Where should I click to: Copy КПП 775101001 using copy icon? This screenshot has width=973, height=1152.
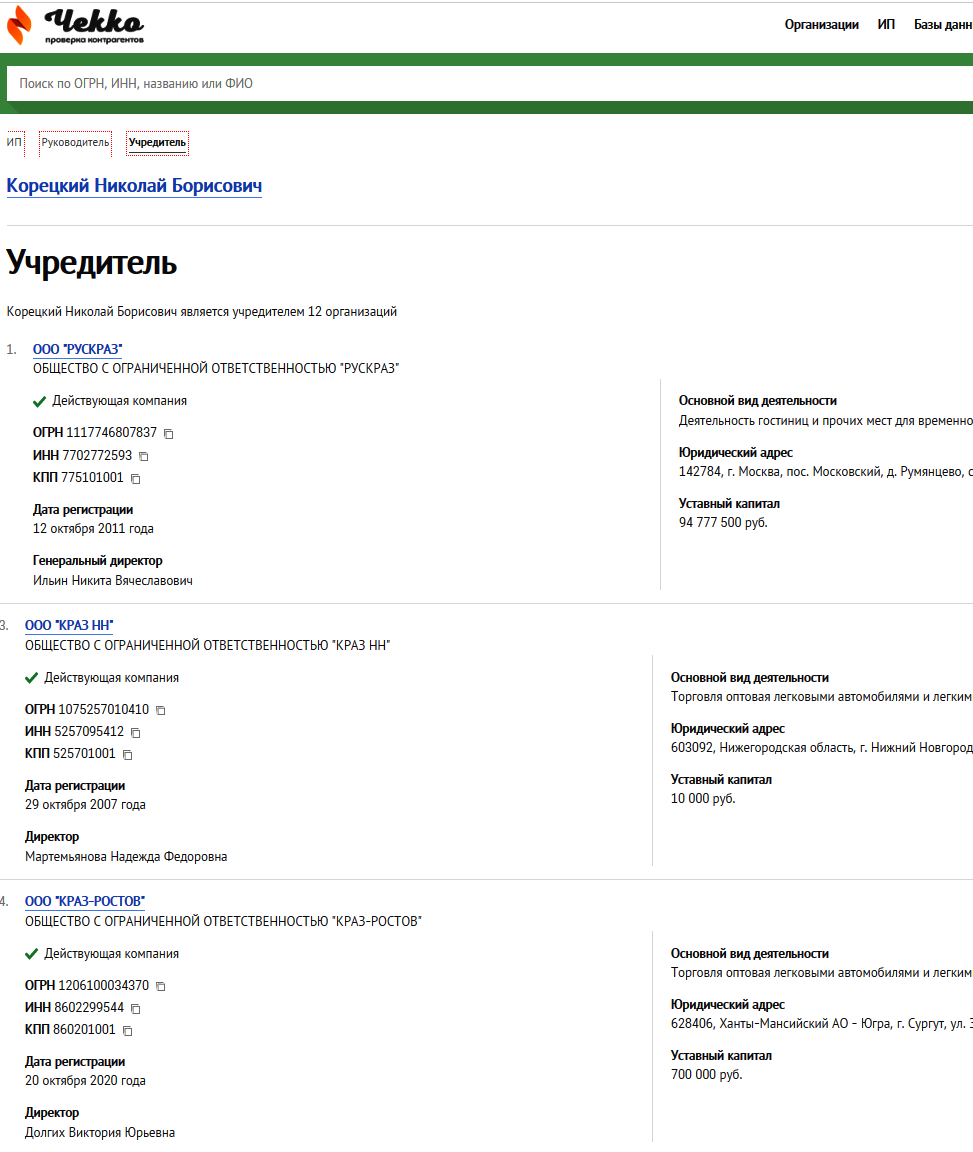pos(136,479)
